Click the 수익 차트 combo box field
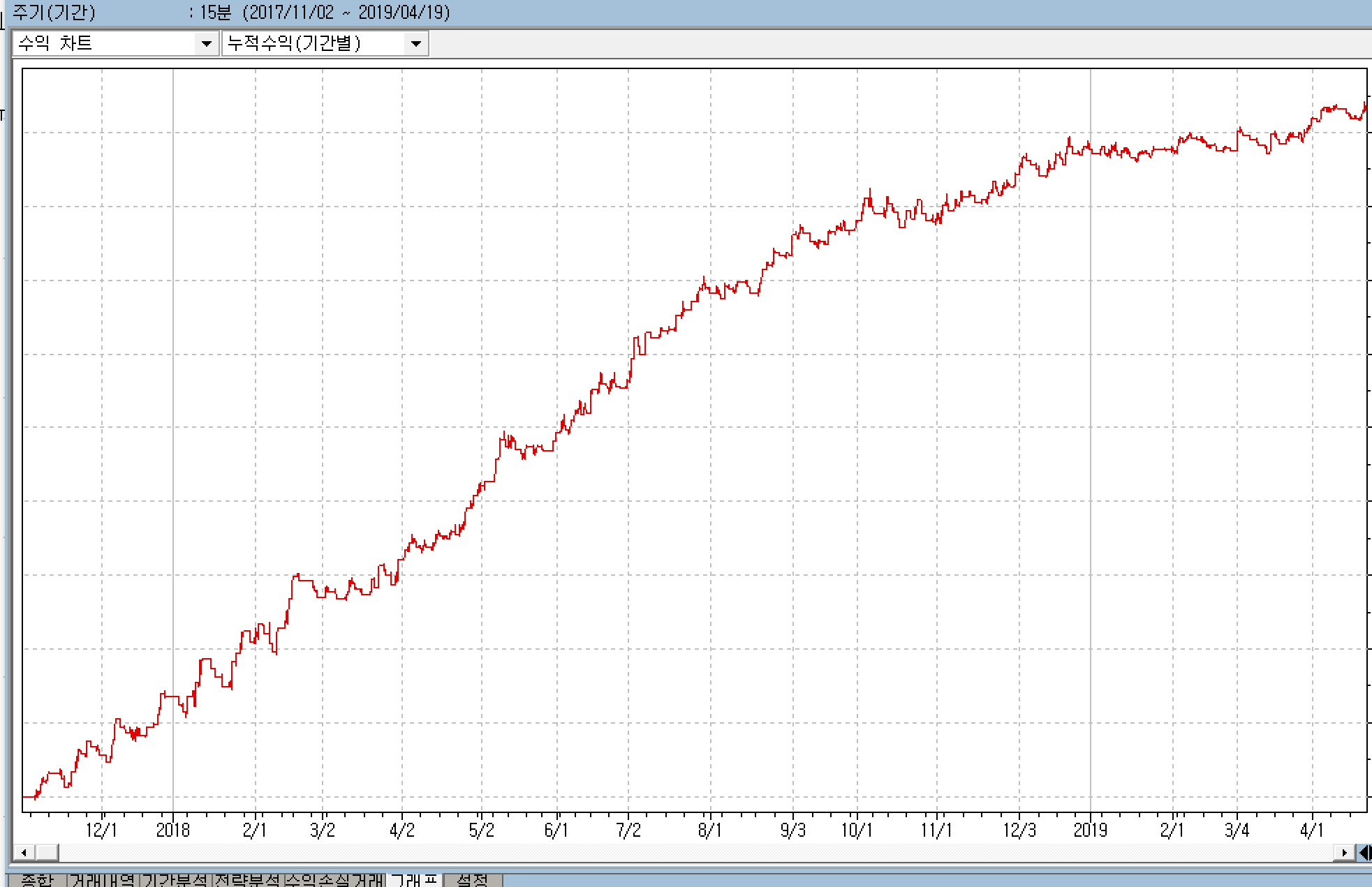This screenshot has height=887, width=1372. 105,44
